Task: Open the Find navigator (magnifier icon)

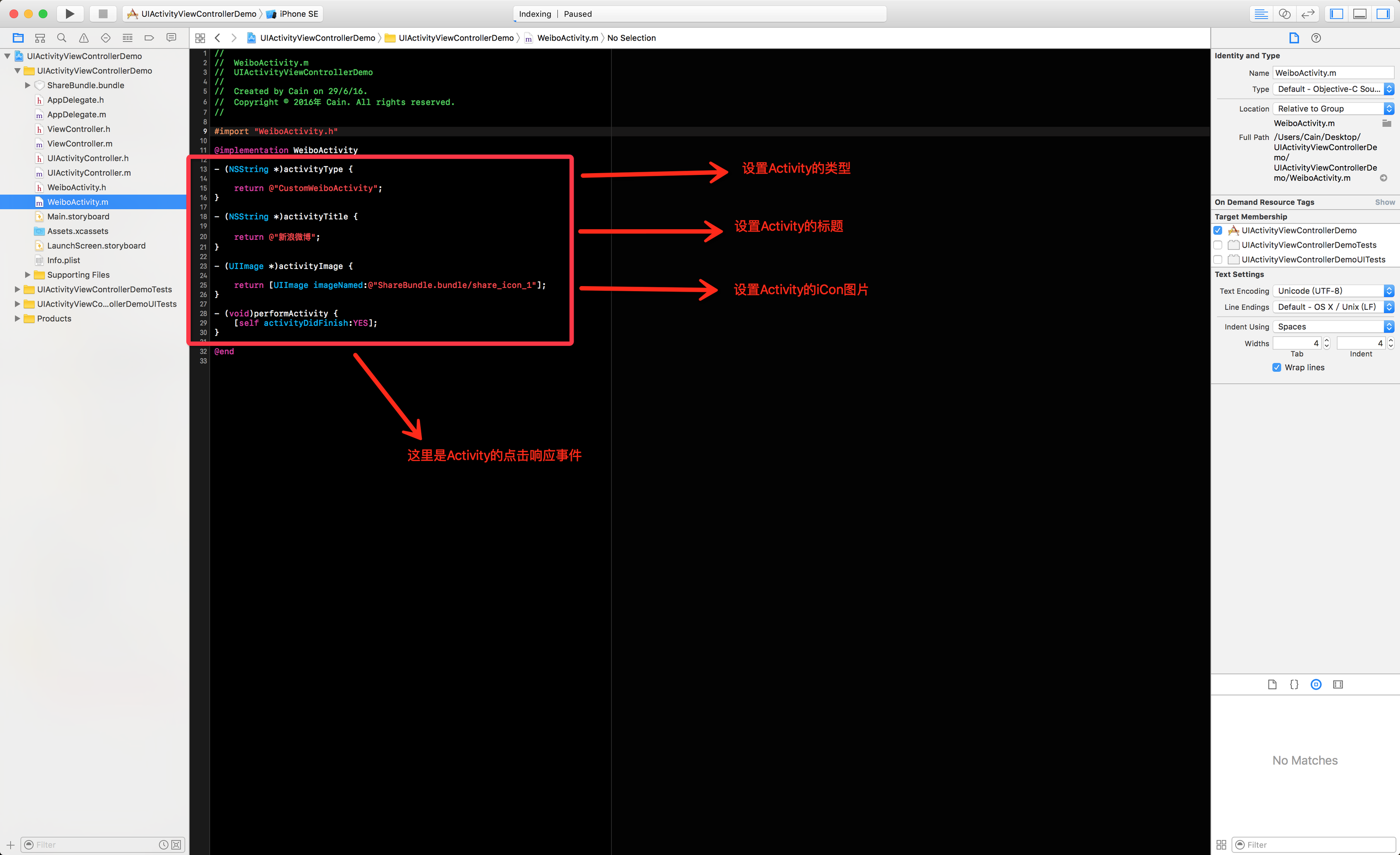Action: (62, 38)
